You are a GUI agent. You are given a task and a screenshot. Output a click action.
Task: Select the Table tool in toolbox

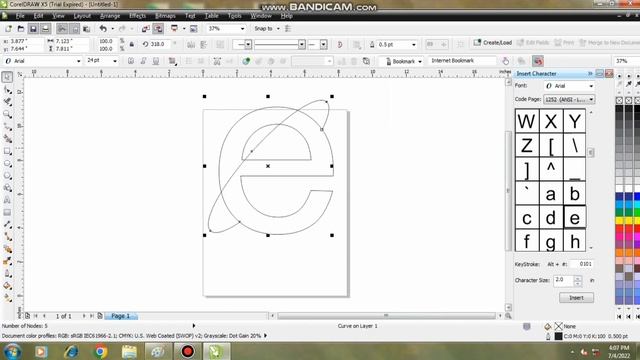7,212
